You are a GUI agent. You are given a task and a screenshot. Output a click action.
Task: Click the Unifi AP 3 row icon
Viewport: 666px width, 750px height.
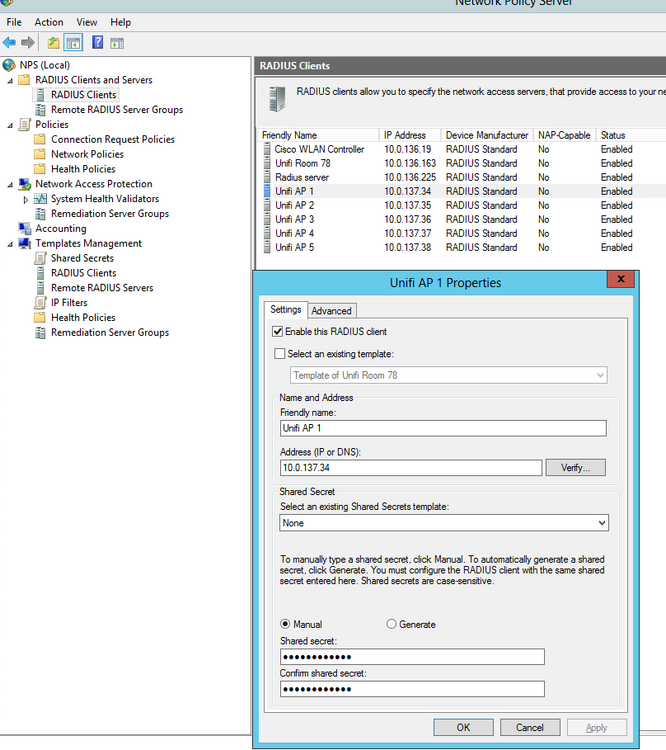[x=267, y=219]
